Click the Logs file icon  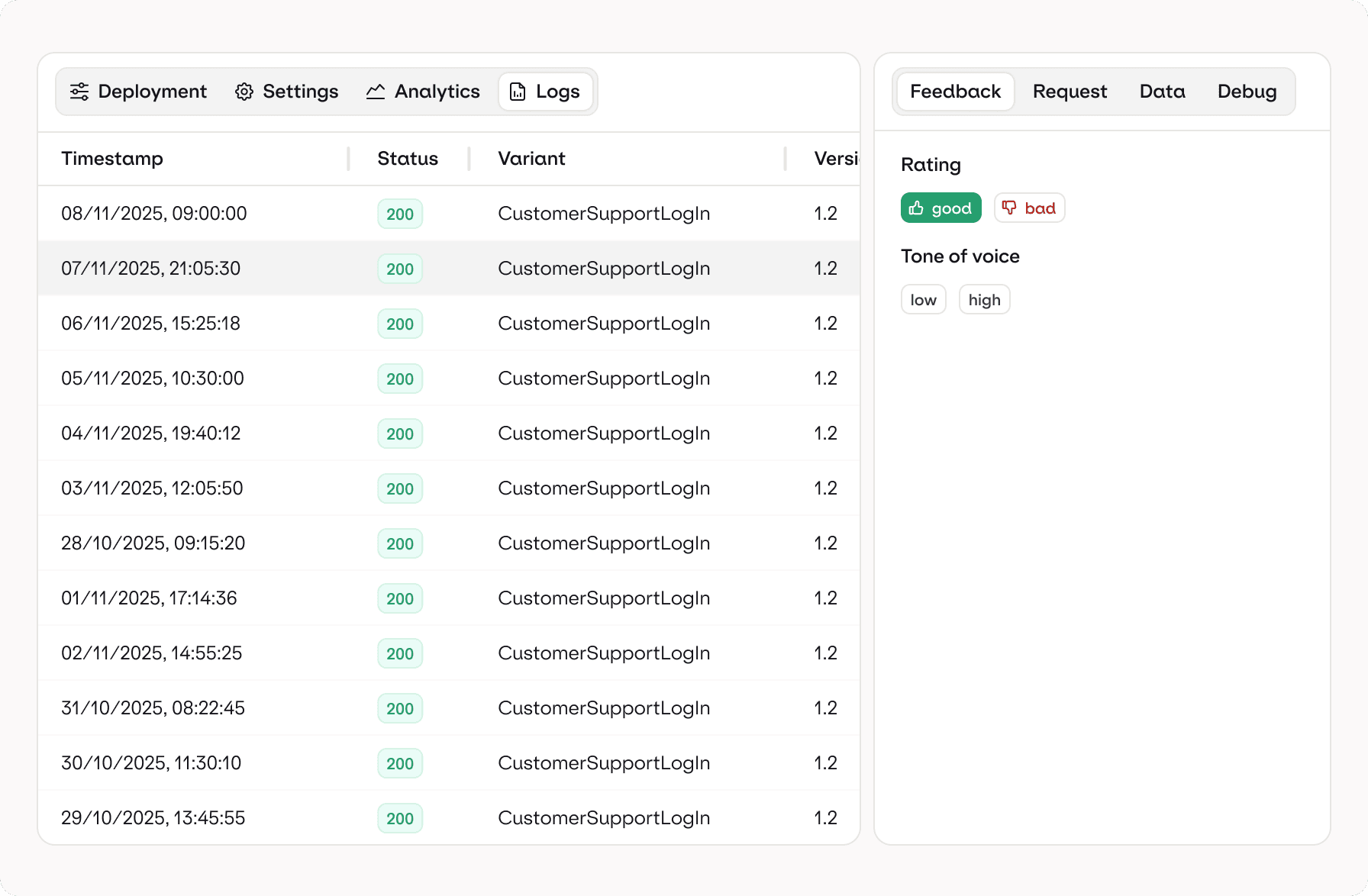point(518,92)
